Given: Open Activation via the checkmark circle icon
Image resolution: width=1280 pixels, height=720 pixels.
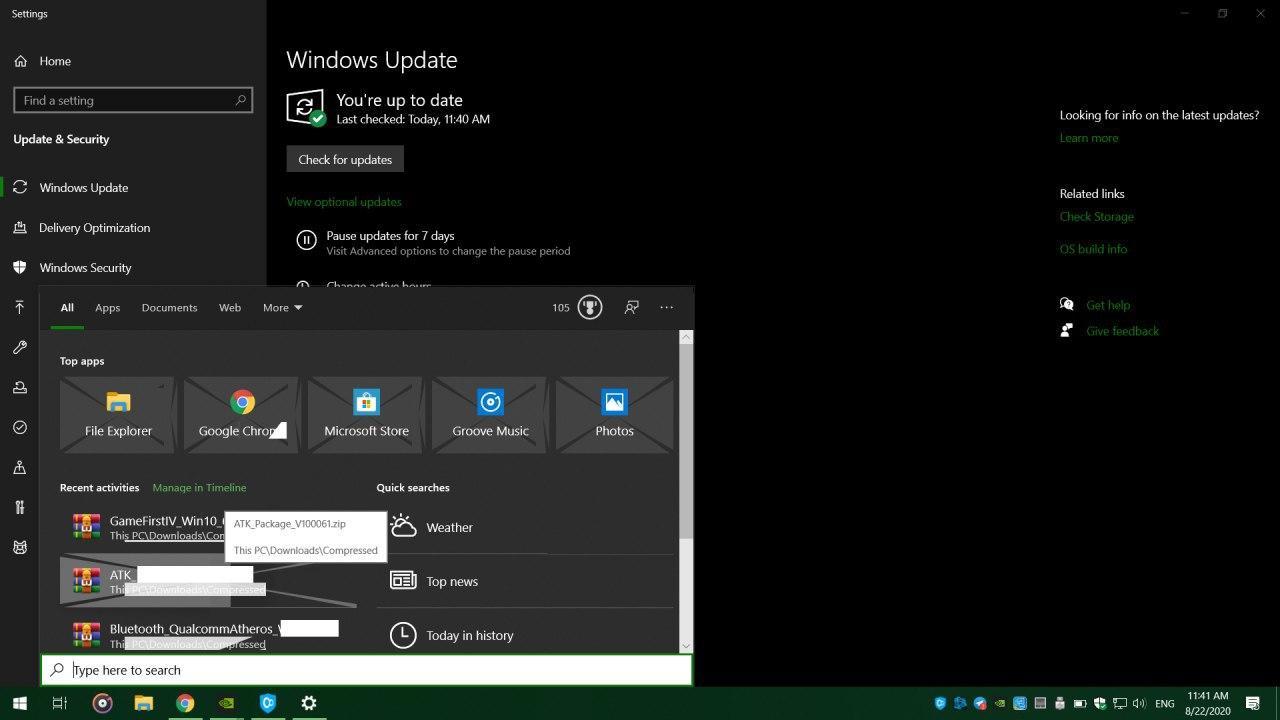Looking at the screenshot, I should 19,427.
